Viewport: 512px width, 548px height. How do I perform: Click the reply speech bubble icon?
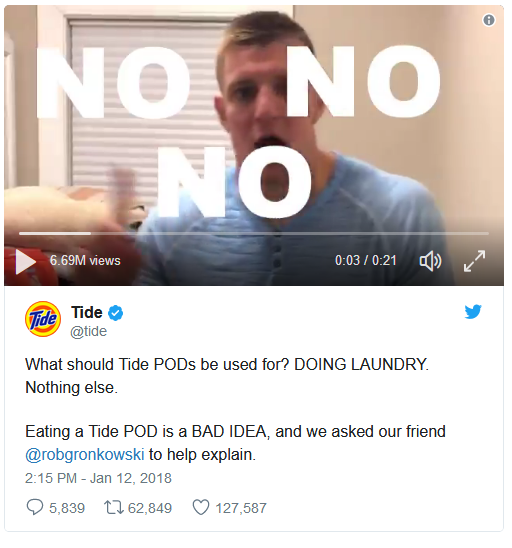click(35, 507)
